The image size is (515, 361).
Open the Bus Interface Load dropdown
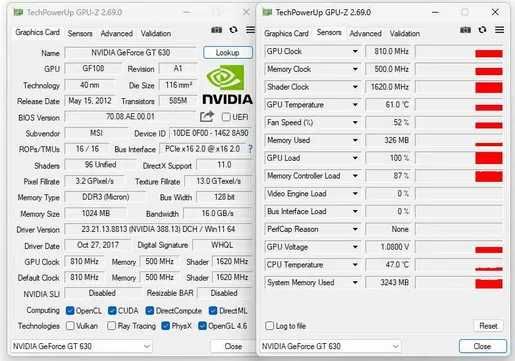tap(355, 211)
